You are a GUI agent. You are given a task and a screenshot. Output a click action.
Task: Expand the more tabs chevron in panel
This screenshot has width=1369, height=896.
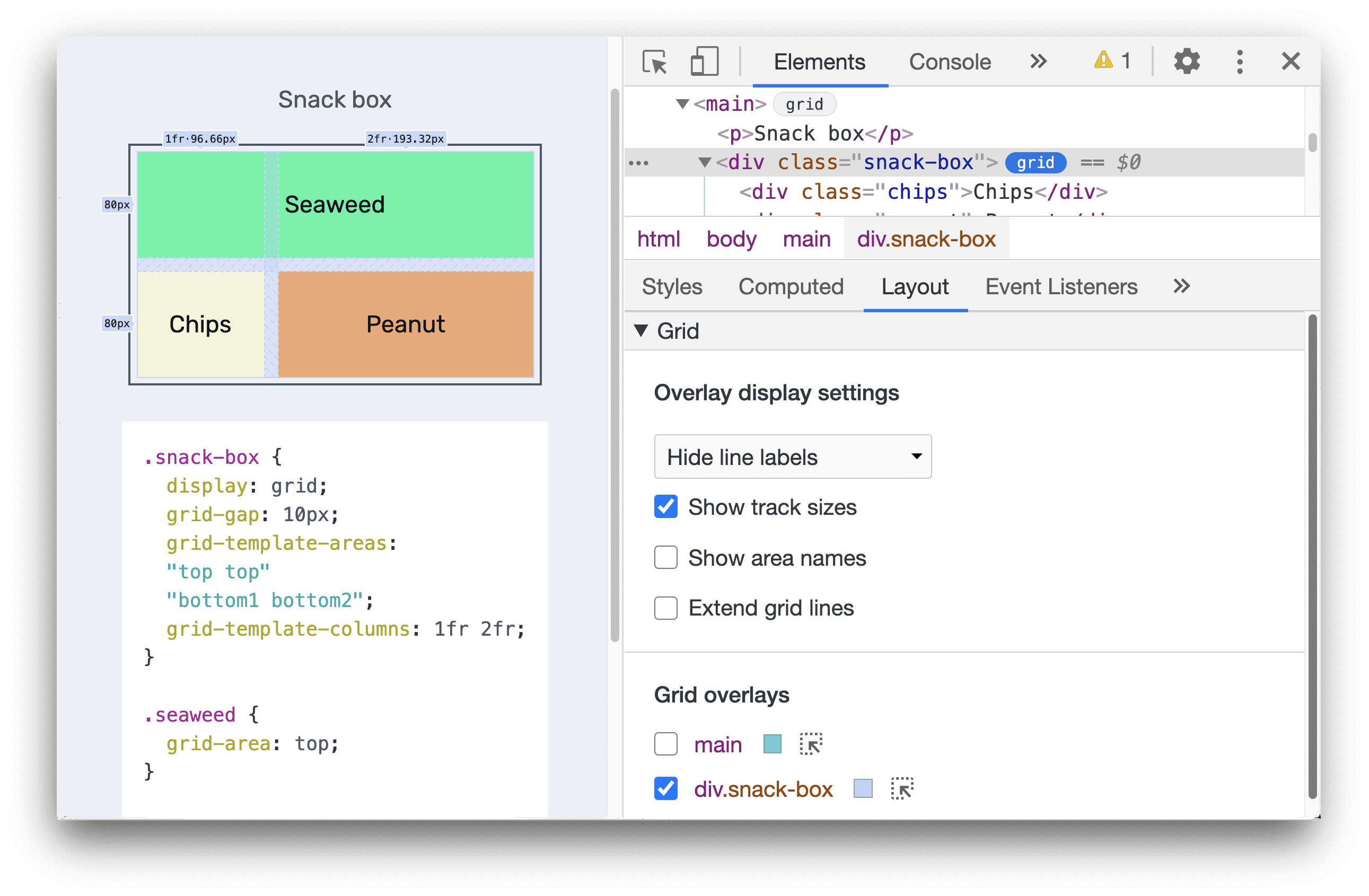pyautogui.click(x=1180, y=287)
